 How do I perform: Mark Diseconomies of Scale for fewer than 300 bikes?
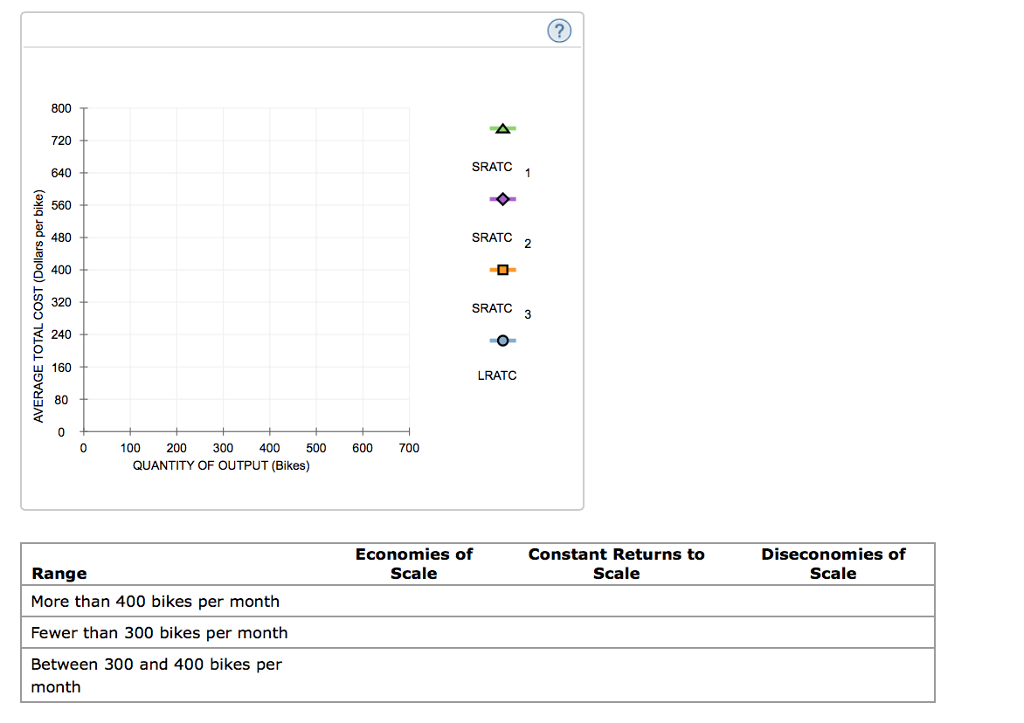pos(833,633)
